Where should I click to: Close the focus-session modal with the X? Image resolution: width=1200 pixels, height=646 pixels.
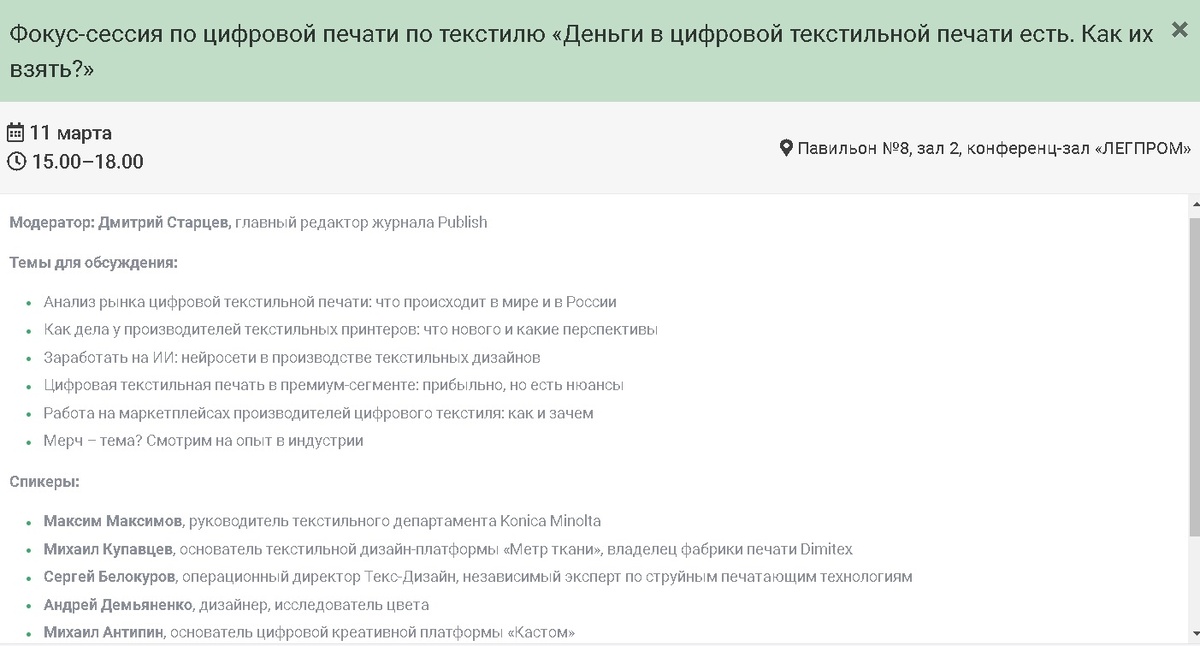(1179, 31)
